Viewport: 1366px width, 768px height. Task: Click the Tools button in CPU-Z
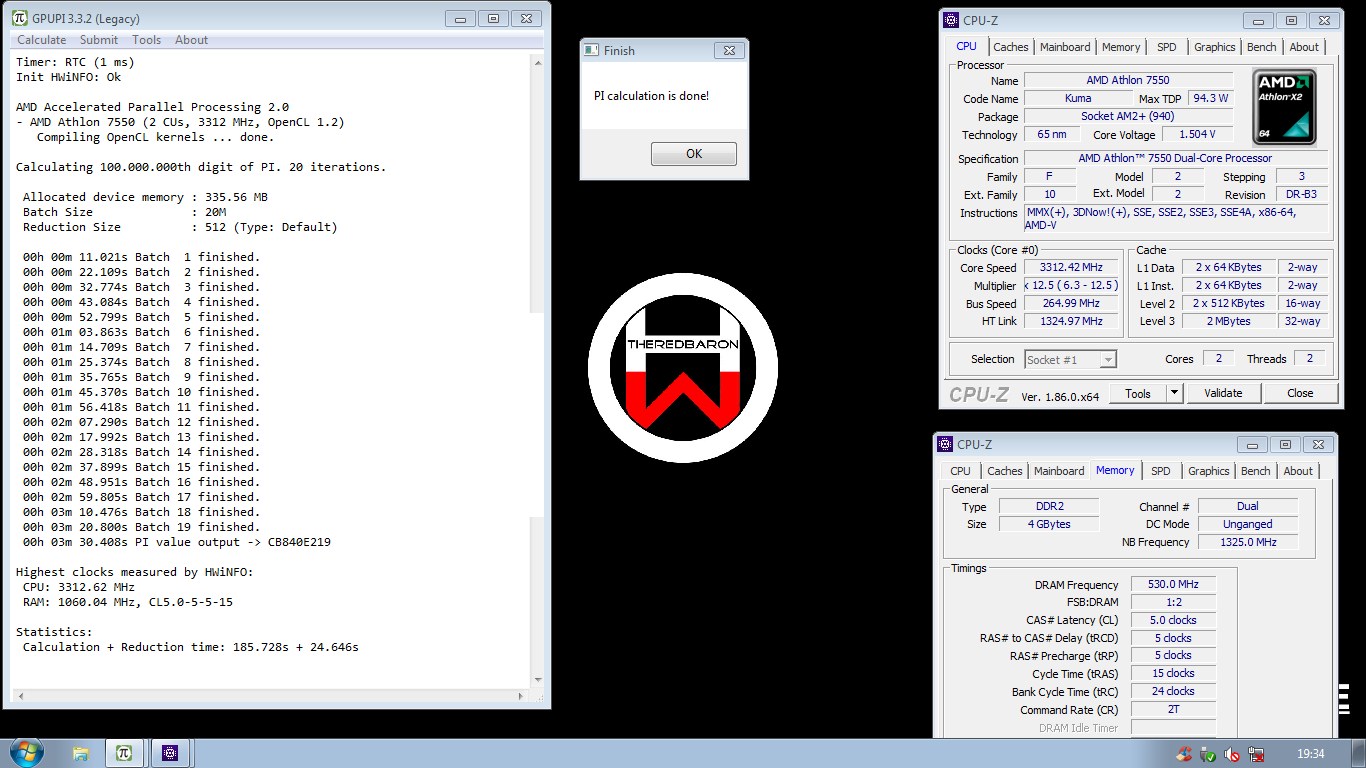(x=1138, y=394)
